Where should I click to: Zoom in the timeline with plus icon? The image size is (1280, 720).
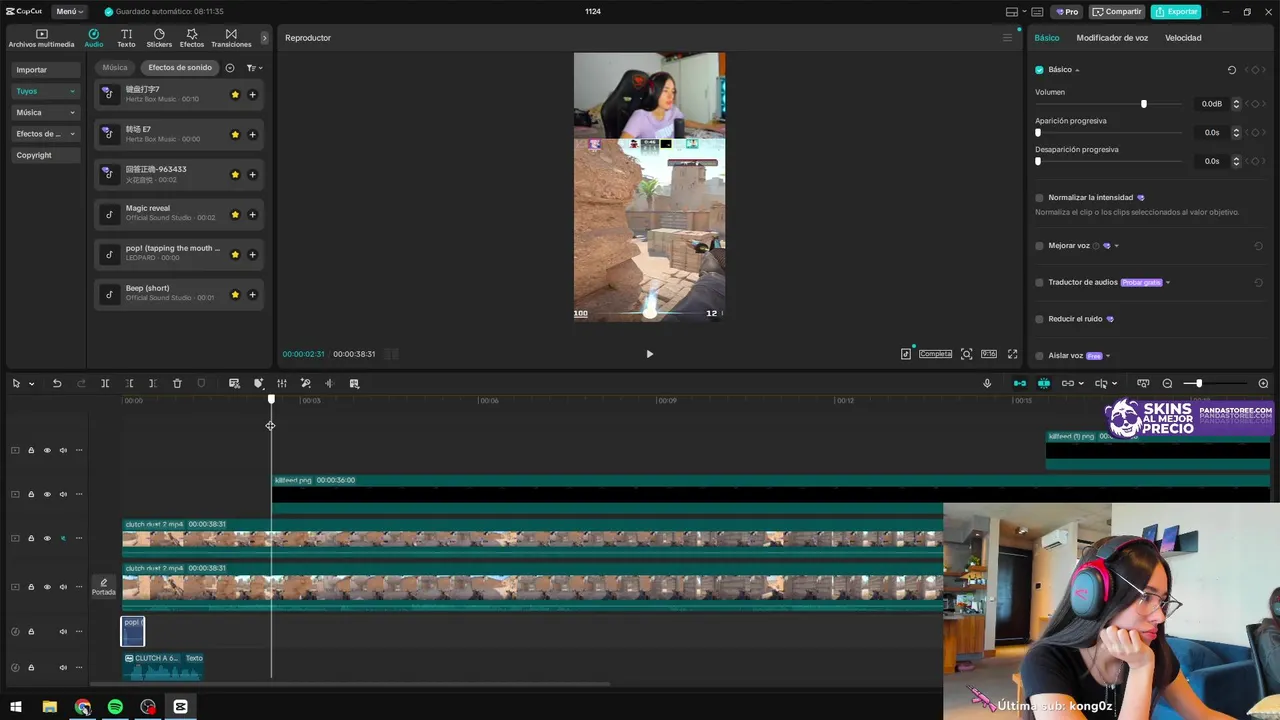tap(1263, 383)
